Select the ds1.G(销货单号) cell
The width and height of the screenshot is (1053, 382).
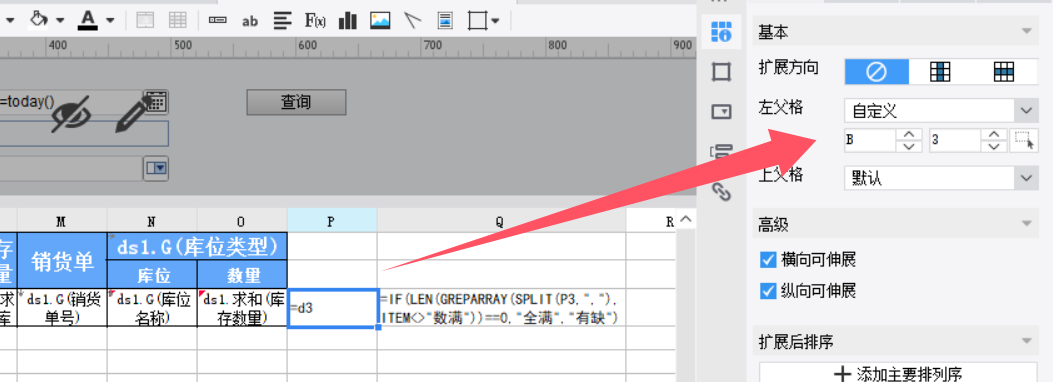62,308
